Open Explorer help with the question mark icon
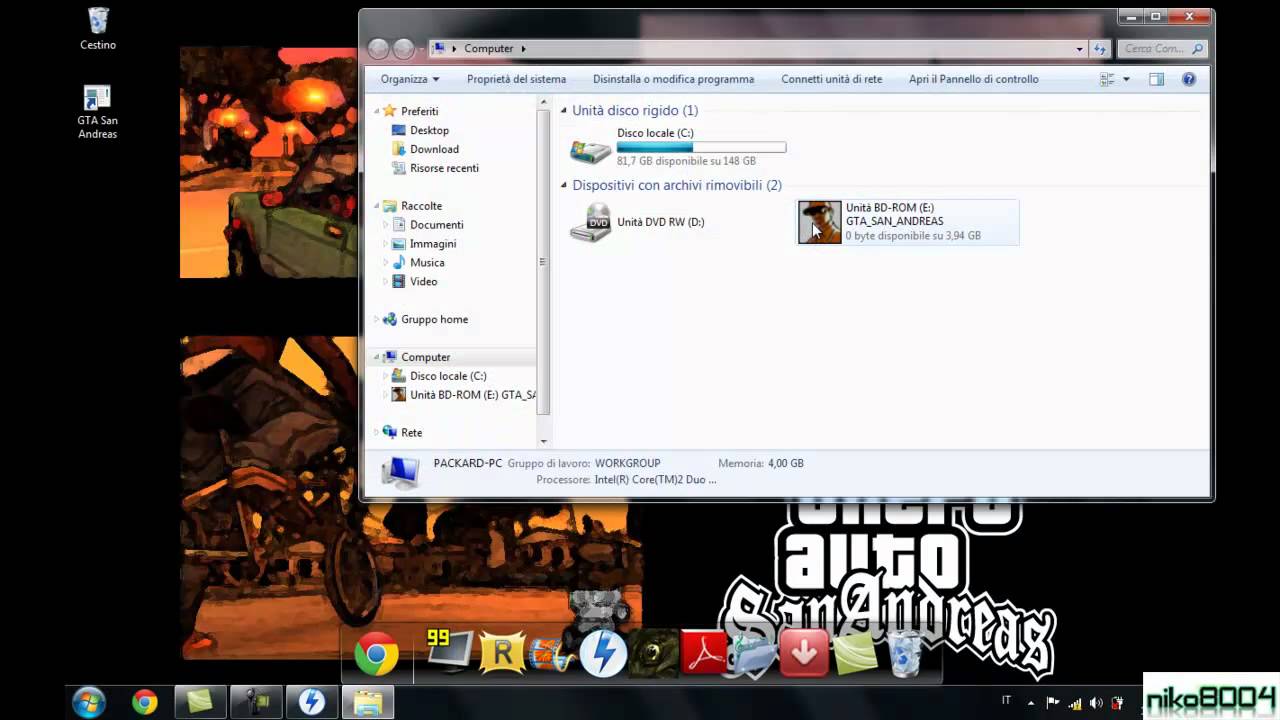The height and width of the screenshot is (720, 1280). (x=1189, y=79)
